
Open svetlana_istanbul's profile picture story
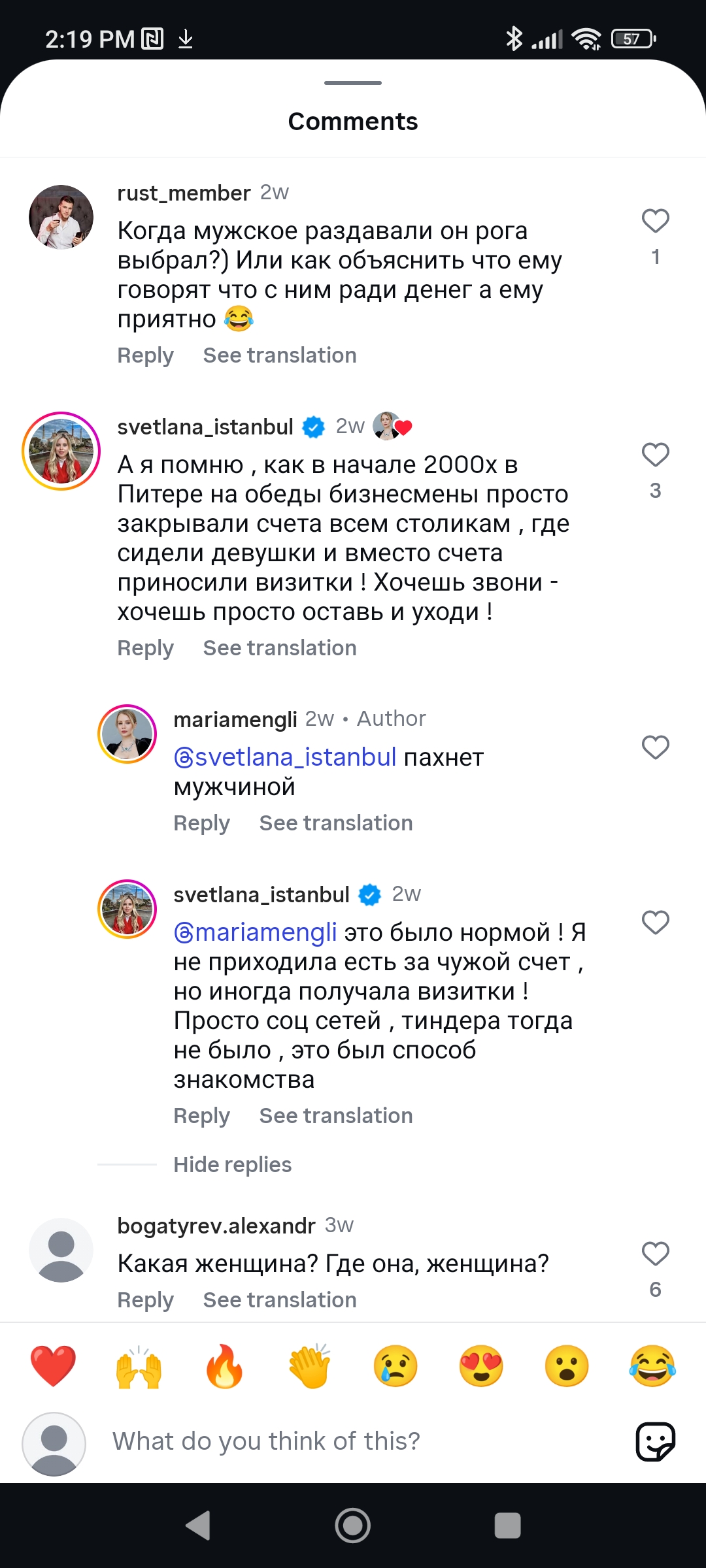click(x=61, y=451)
